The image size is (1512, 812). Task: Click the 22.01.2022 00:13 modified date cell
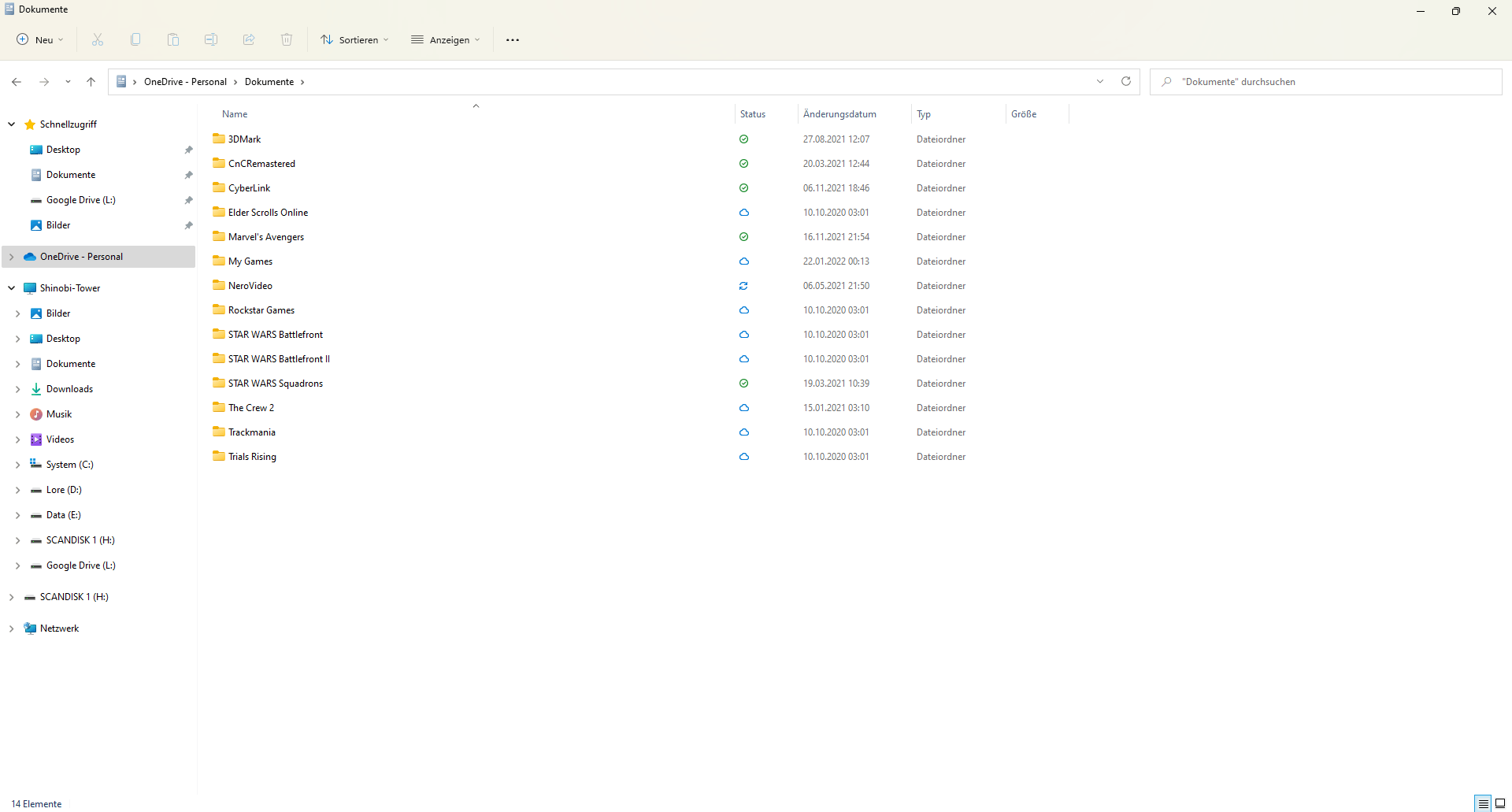[x=836, y=261]
